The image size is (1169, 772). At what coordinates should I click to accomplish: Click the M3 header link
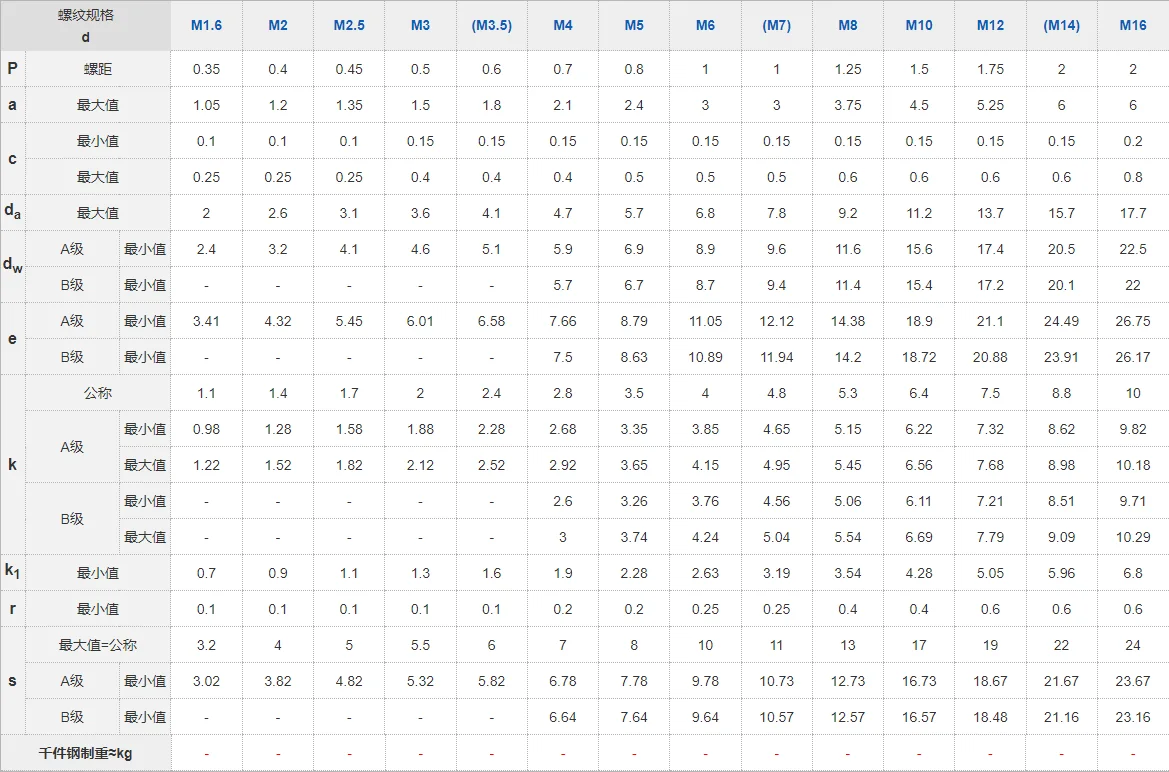tap(420, 25)
